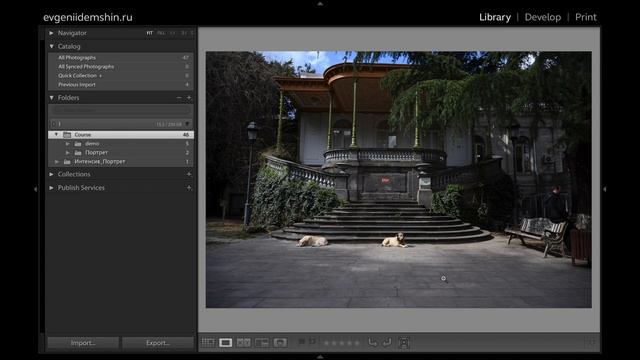Click the Export button

[x=158, y=343]
